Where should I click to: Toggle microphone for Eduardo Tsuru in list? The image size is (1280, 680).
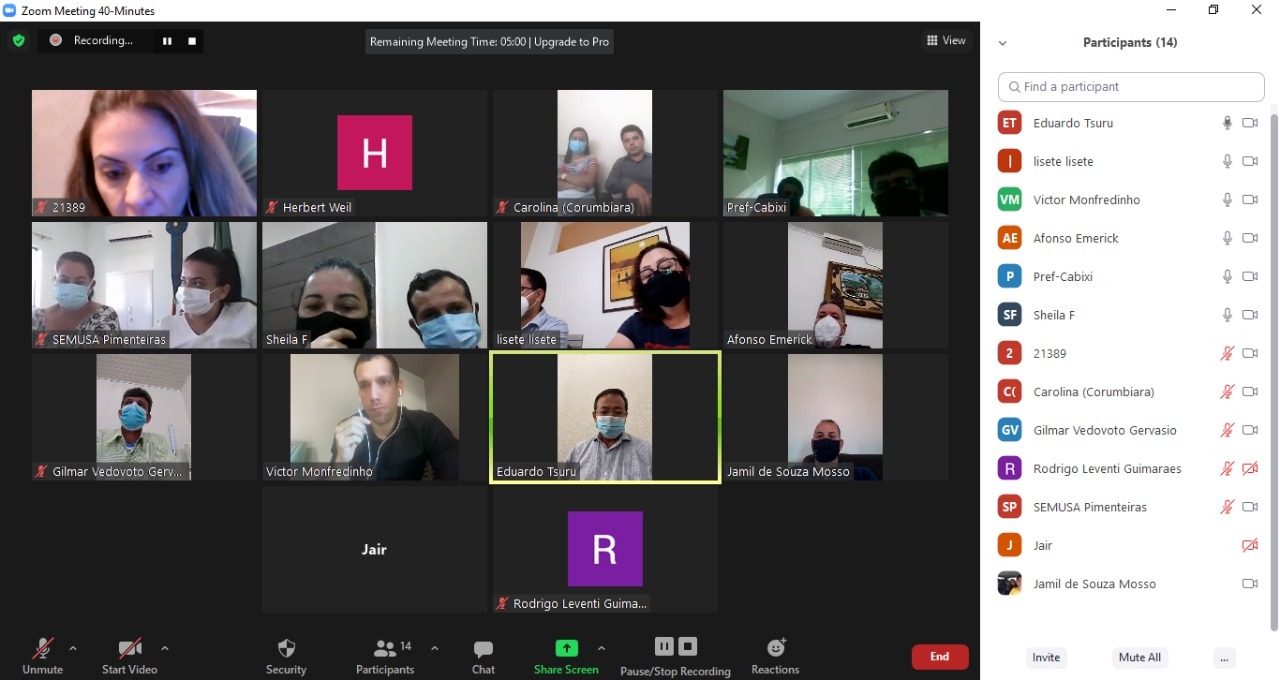[1227, 123]
